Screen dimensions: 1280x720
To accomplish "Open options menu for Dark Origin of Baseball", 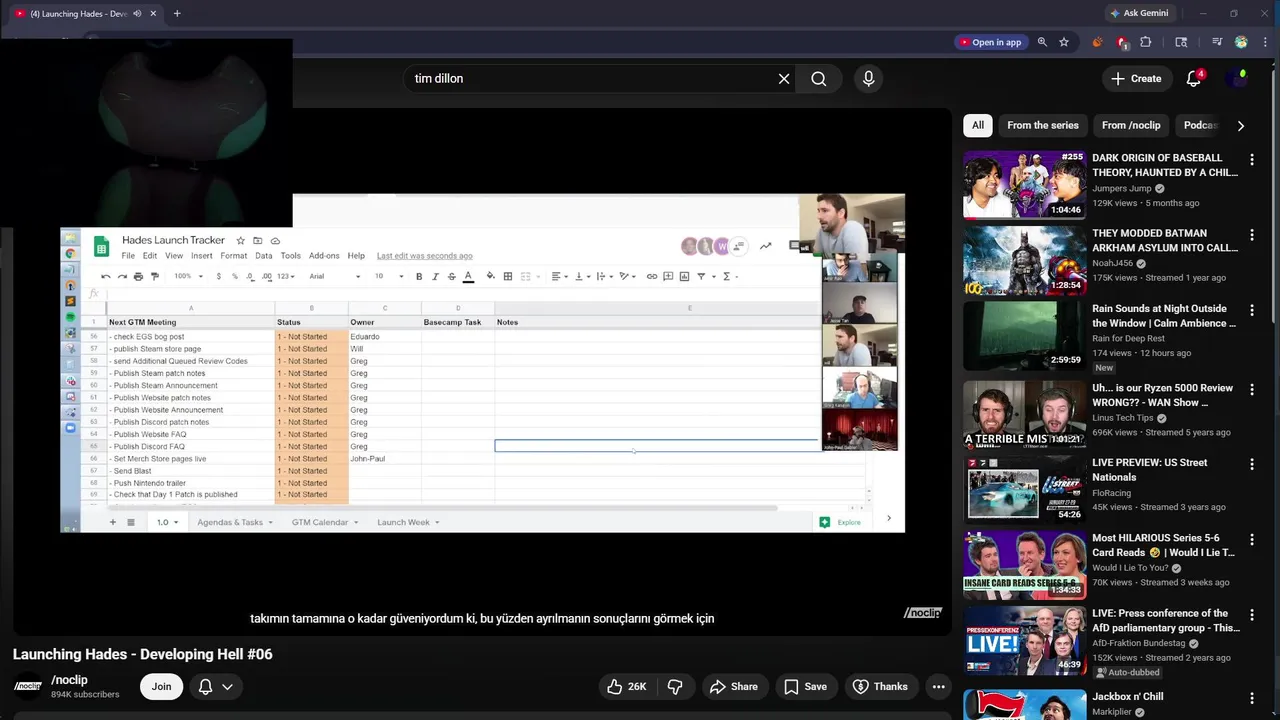I will pyautogui.click(x=1251, y=160).
